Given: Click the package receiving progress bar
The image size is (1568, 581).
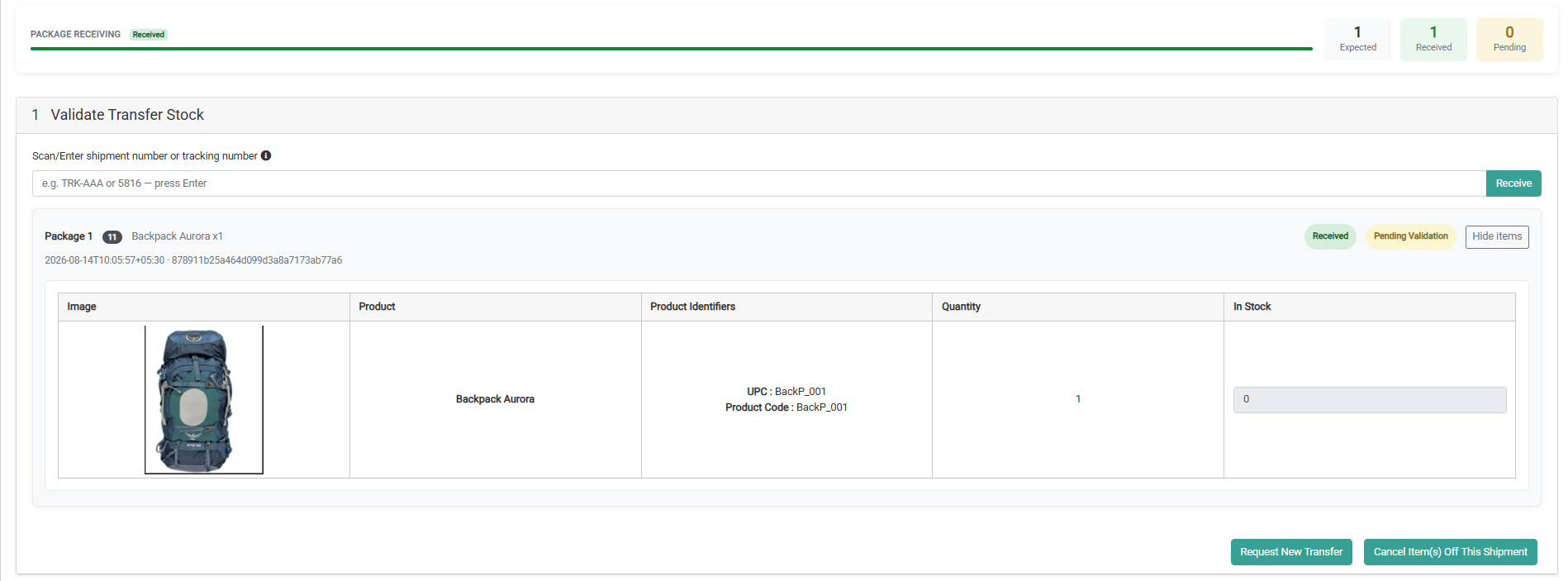Looking at the screenshot, I should click(671, 49).
